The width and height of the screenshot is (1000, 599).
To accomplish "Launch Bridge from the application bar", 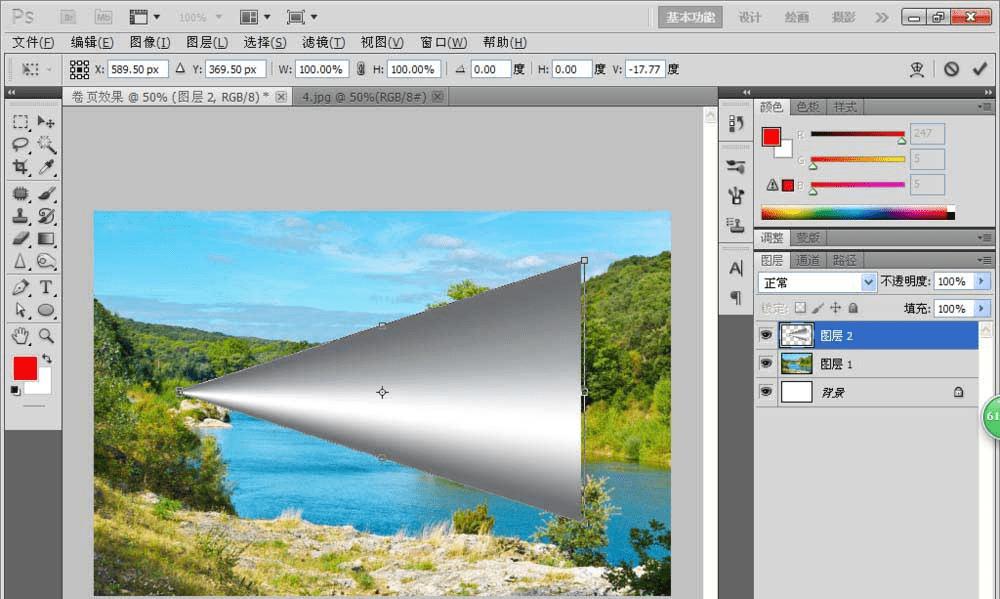I will pyautogui.click(x=68, y=17).
